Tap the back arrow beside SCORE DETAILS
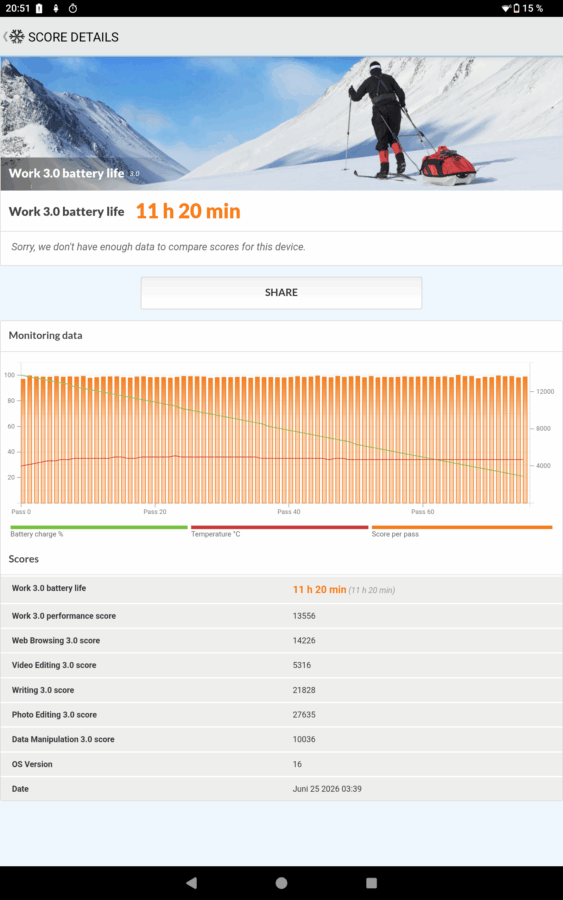 coord(5,37)
